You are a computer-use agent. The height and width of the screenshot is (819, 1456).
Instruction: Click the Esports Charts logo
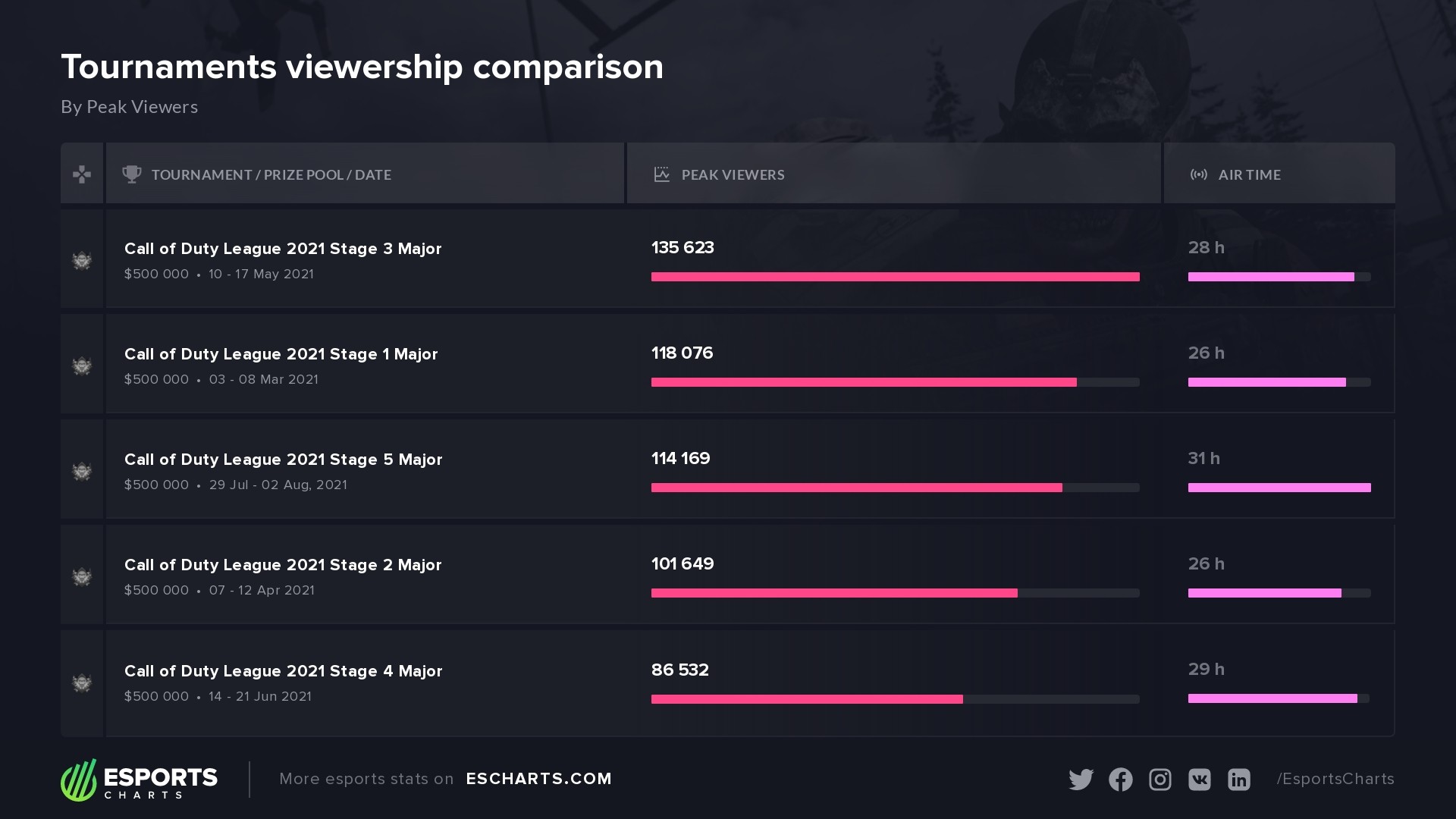pos(140,780)
